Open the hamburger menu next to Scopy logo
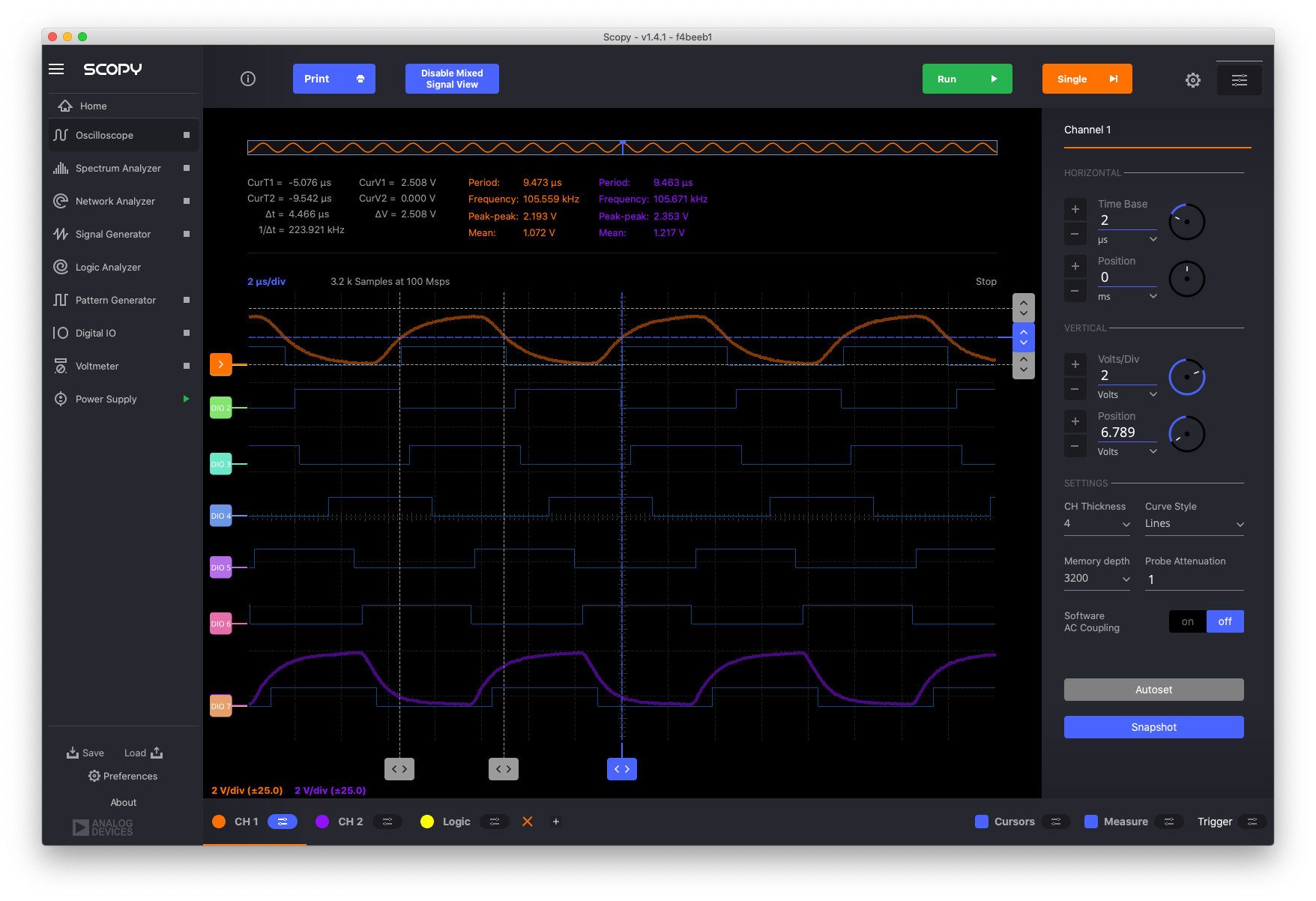Screen dimensions: 1316x901 [x=56, y=69]
